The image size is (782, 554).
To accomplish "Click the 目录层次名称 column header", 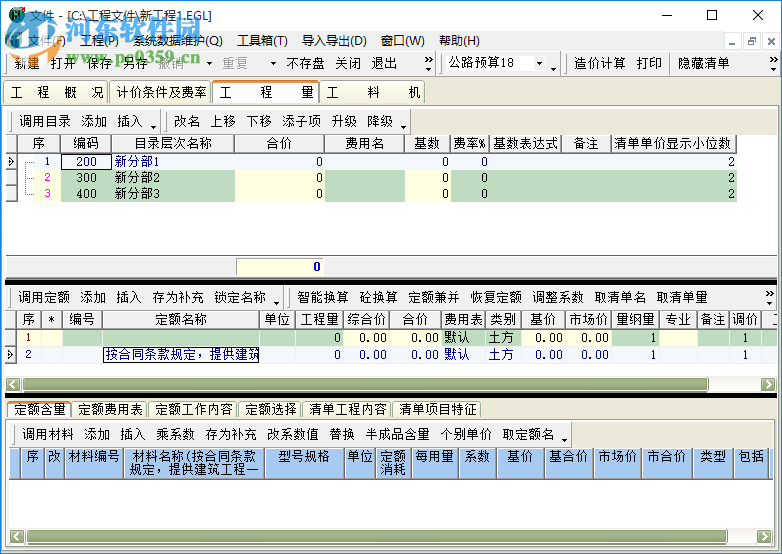I will click(173, 144).
